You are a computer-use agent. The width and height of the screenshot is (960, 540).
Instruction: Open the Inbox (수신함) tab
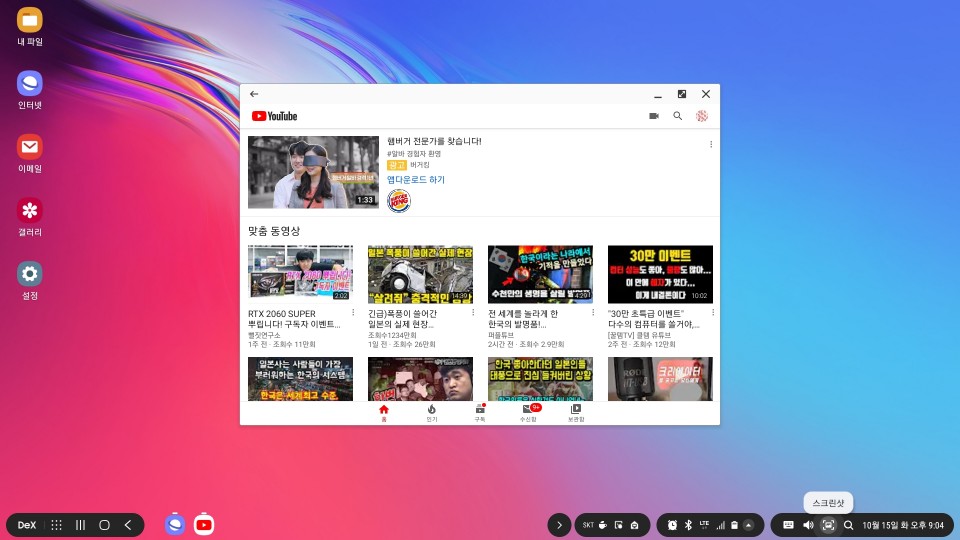tap(528, 413)
